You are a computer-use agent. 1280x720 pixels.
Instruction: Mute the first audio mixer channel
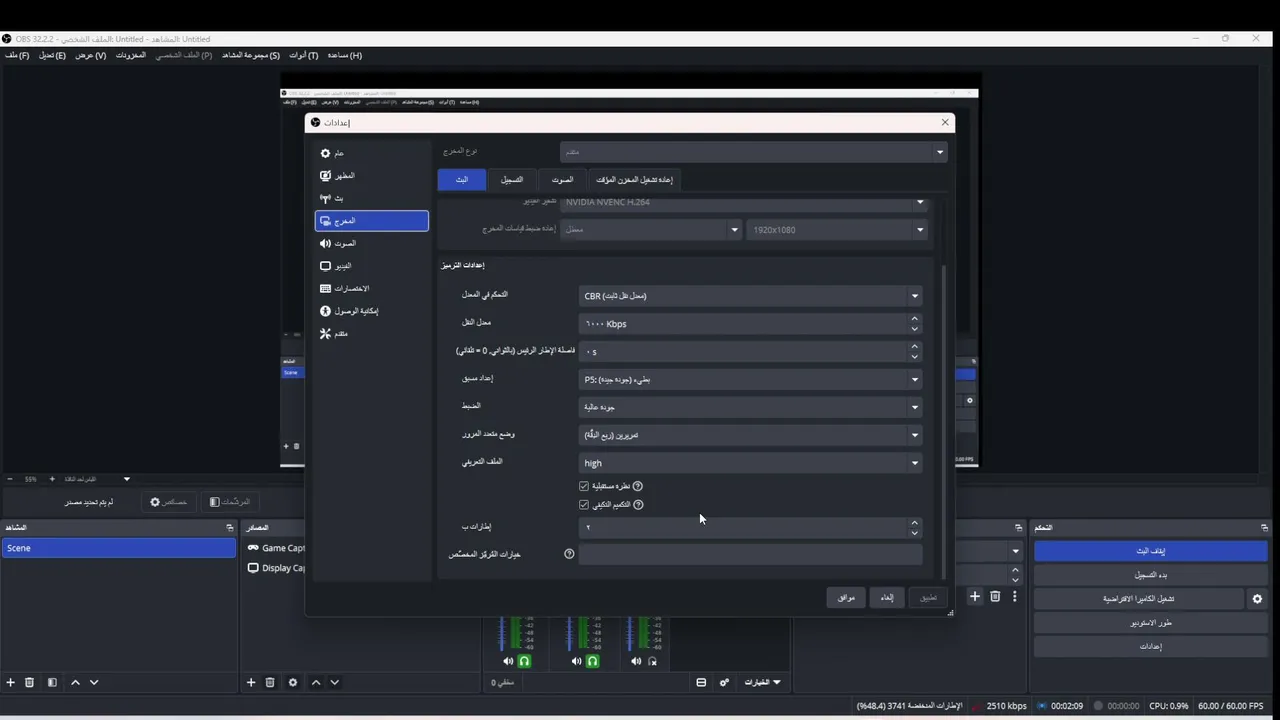[508, 661]
